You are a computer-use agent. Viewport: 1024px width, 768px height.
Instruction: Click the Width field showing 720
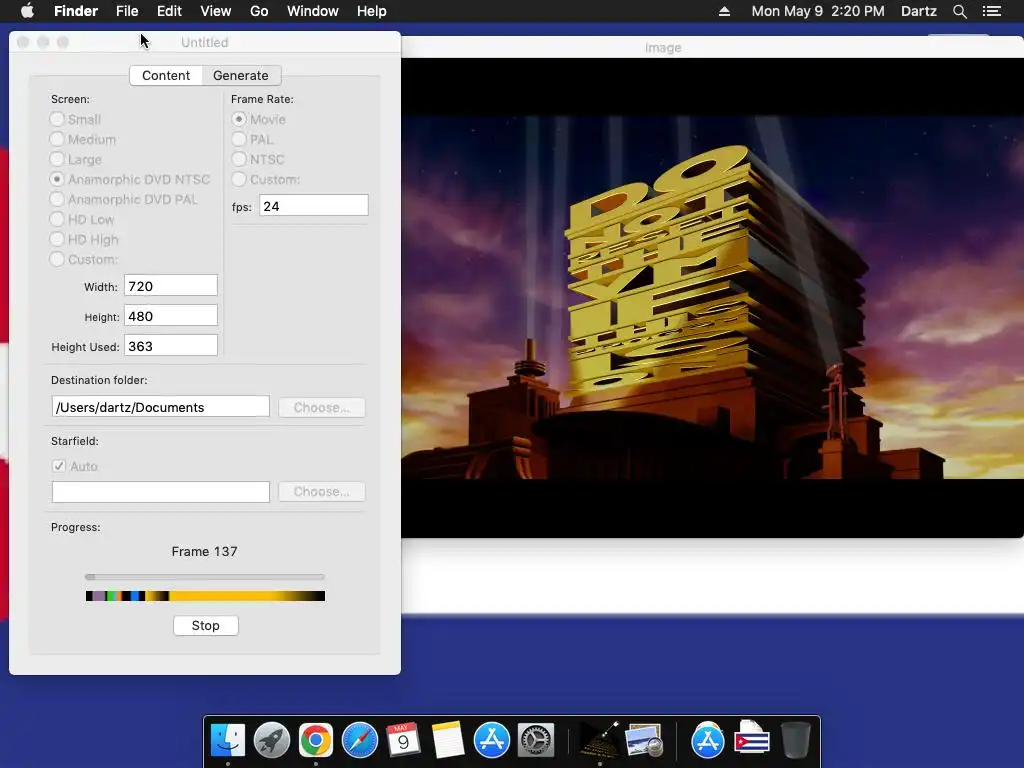[170, 286]
